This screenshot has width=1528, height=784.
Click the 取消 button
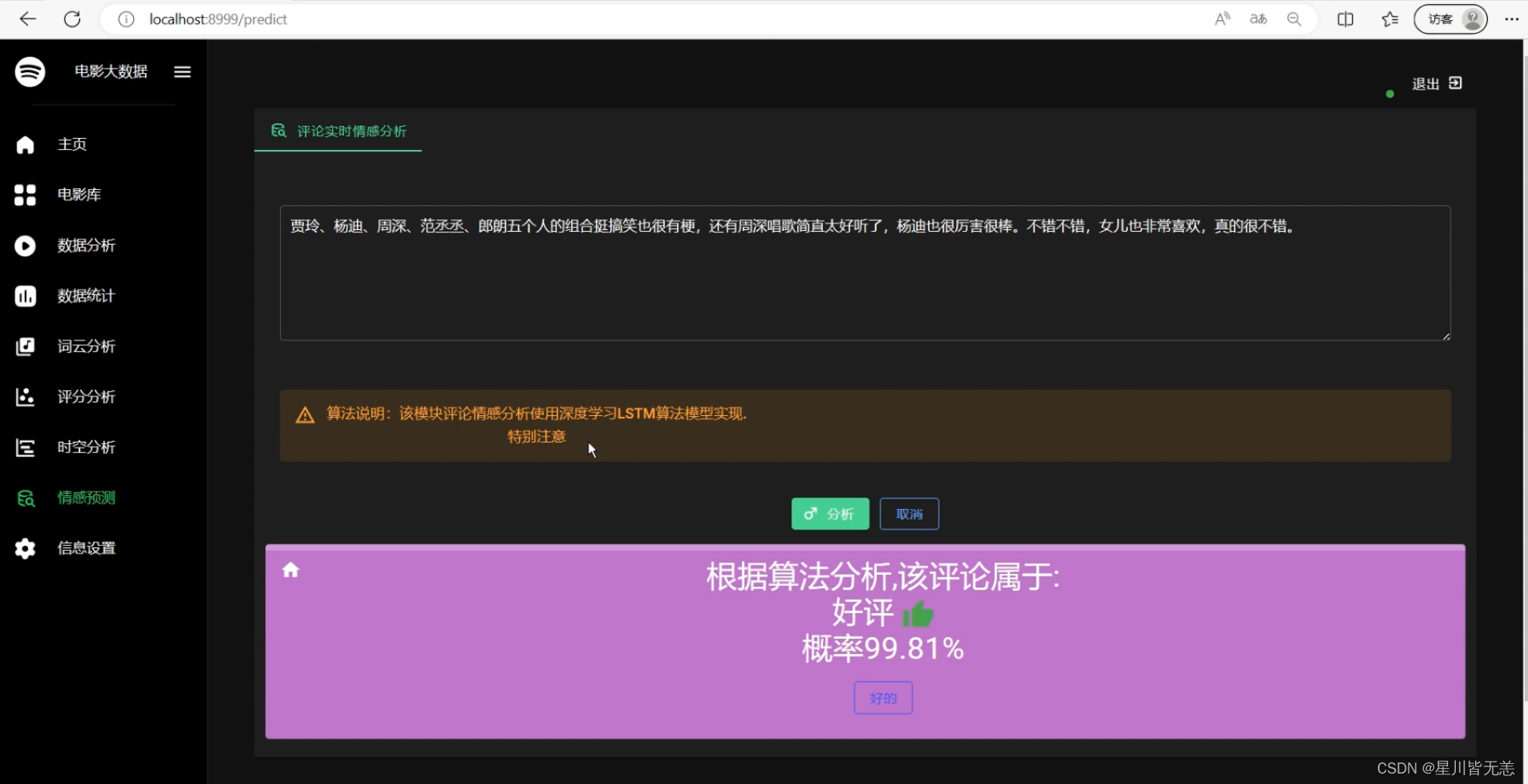tap(910, 514)
